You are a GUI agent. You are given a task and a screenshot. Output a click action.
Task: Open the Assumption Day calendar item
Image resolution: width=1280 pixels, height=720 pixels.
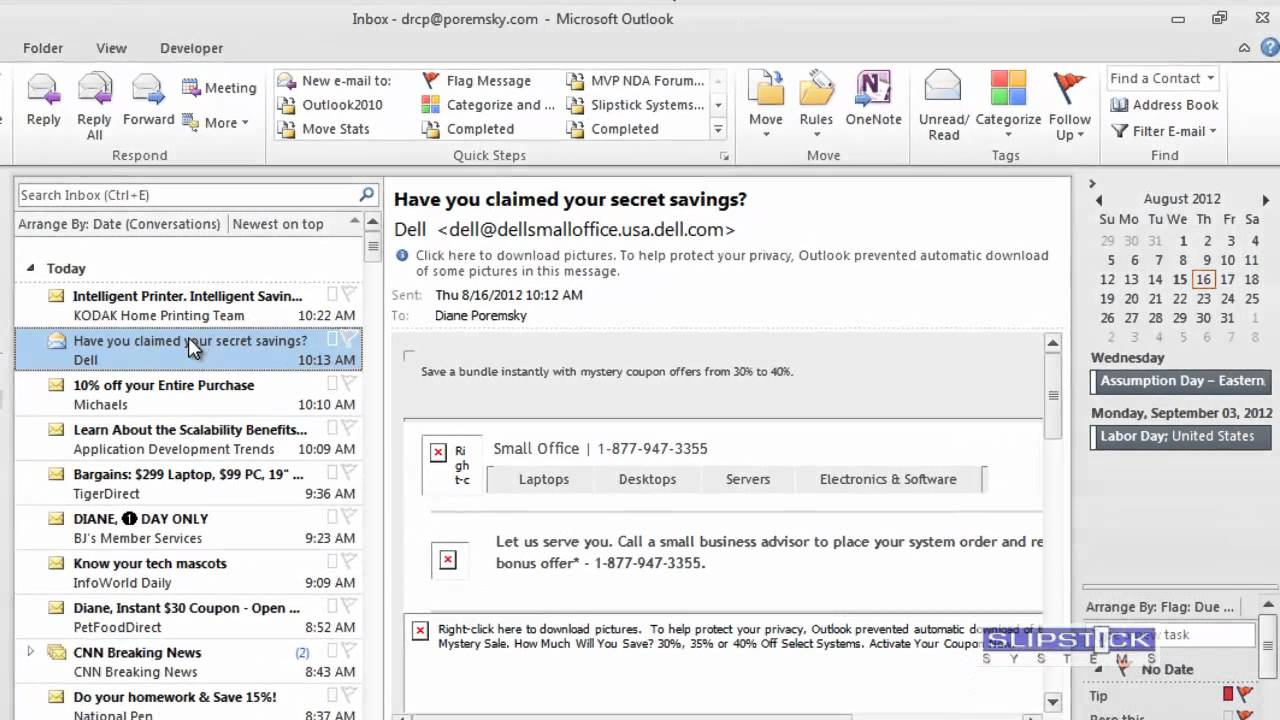[x=1181, y=381]
